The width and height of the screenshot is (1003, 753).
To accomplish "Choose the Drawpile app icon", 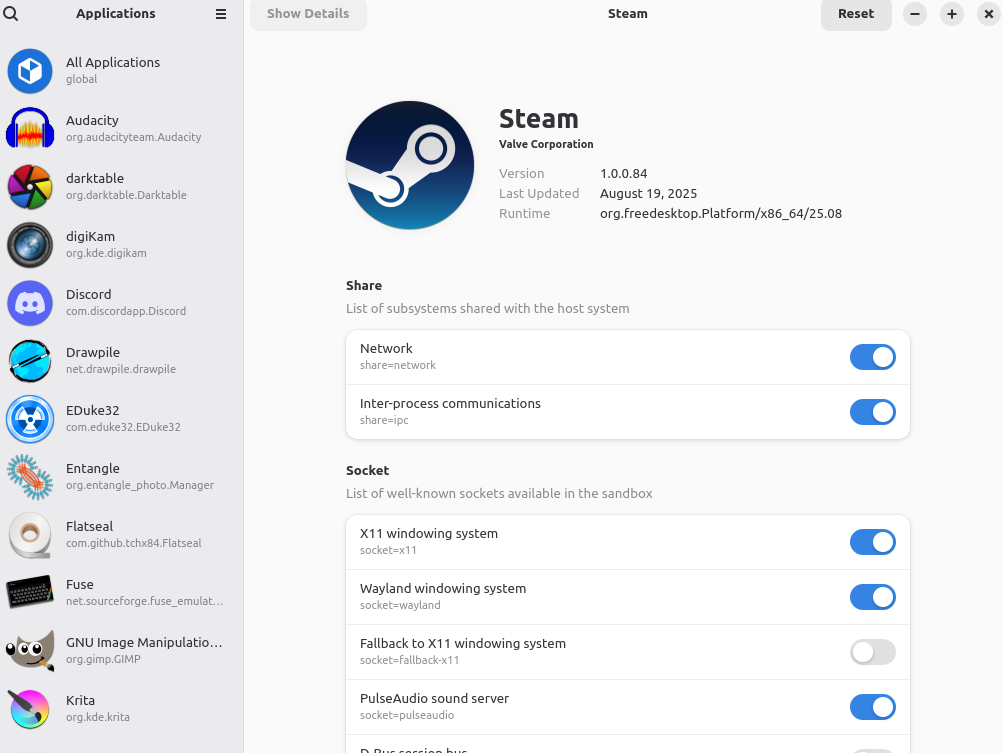I will (x=30, y=361).
